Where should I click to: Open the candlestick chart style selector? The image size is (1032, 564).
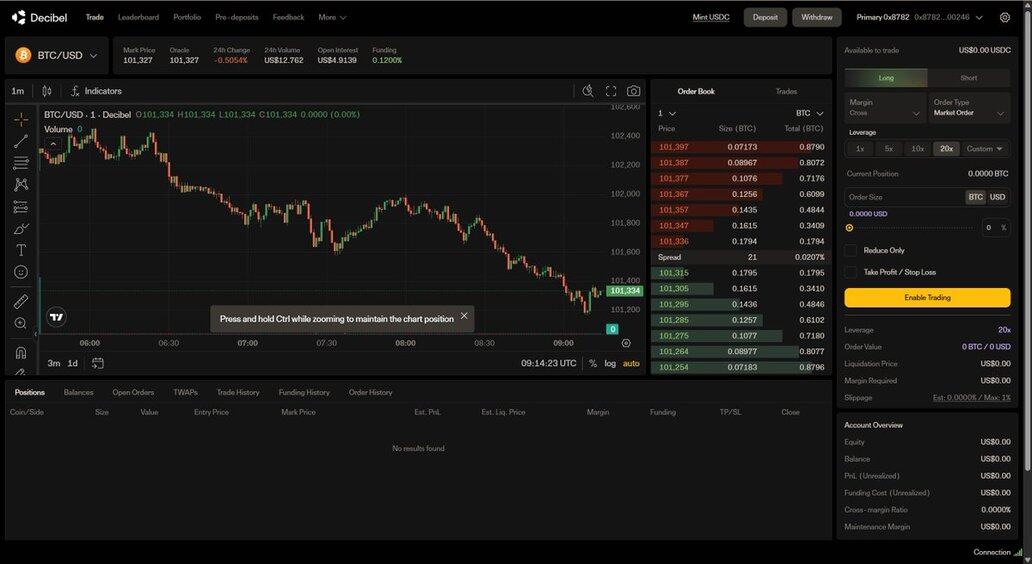click(46, 91)
